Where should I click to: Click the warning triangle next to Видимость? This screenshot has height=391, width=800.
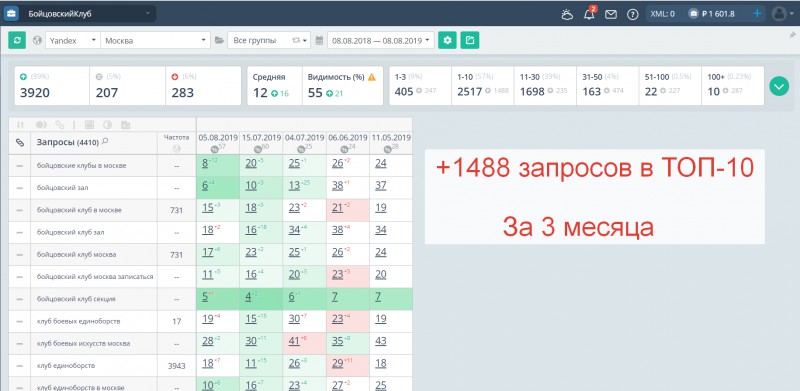tap(372, 77)
